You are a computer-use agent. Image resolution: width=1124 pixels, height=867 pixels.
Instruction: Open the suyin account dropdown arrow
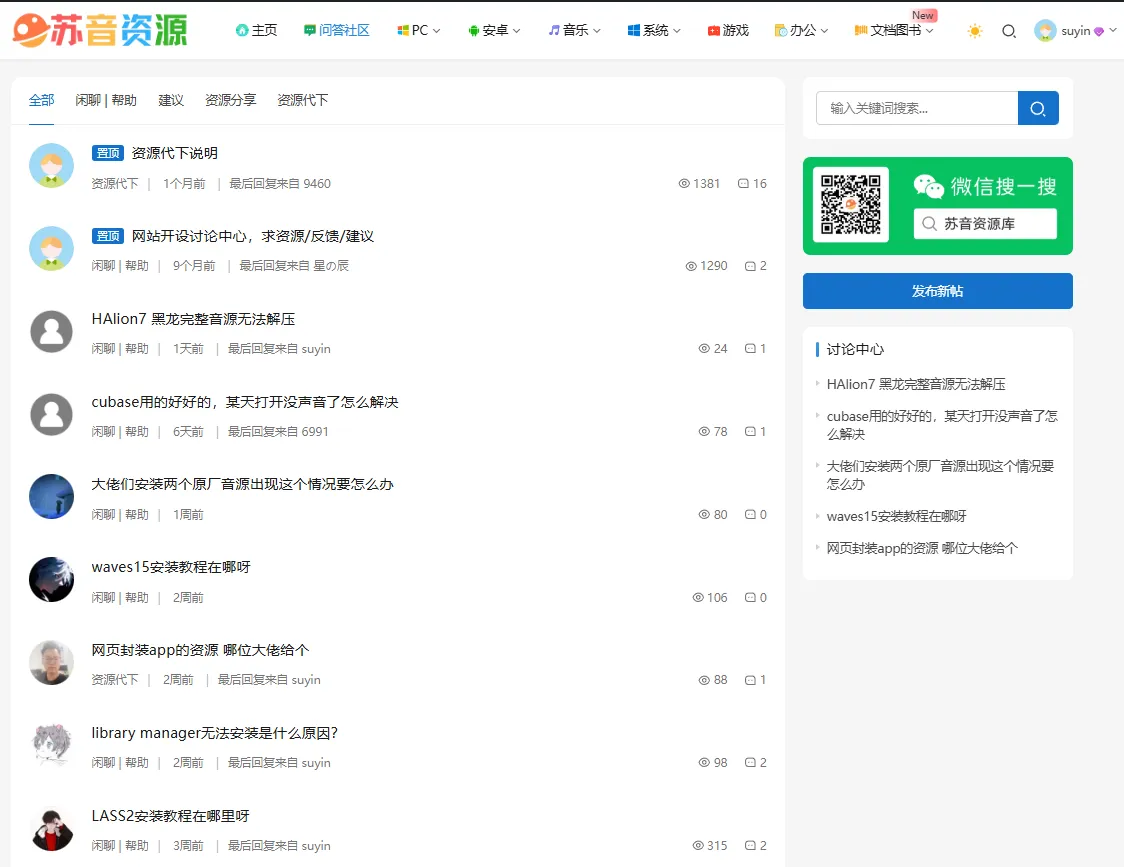coord(1112,30)
